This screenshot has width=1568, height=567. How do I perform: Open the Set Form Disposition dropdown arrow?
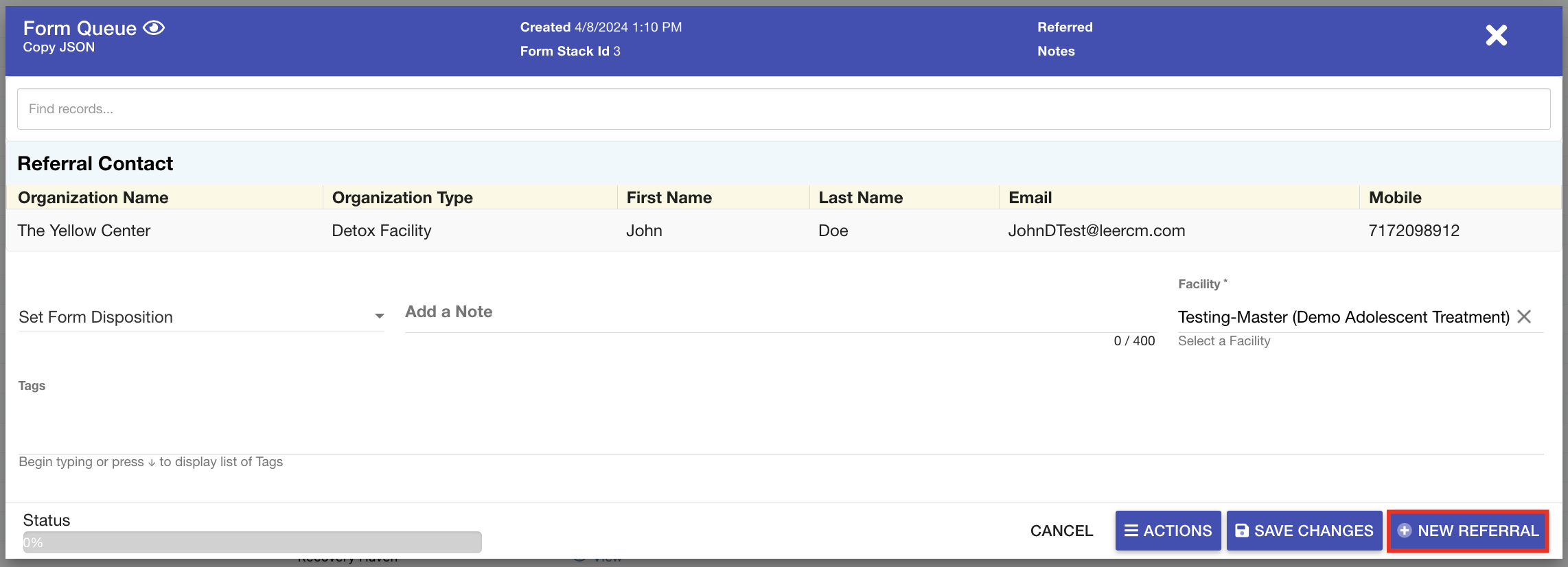379,316
